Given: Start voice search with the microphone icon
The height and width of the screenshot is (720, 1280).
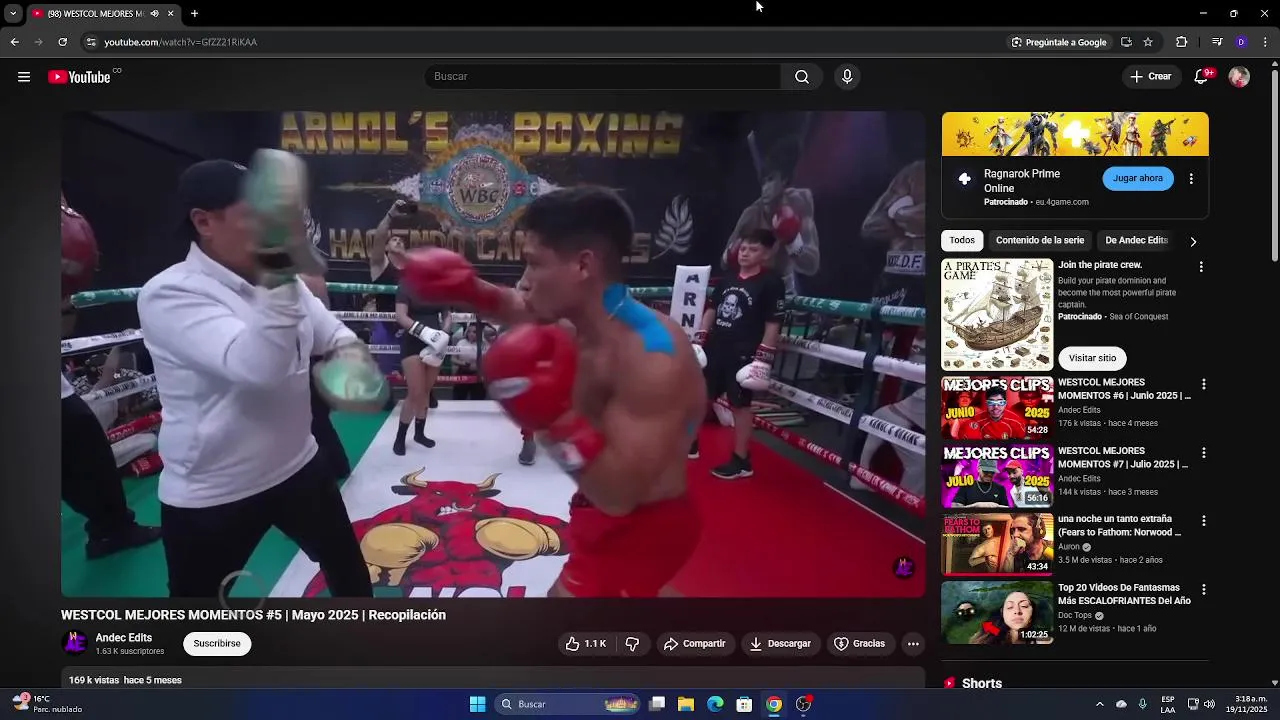Looking at the screenshot, I should pos(847,77).
